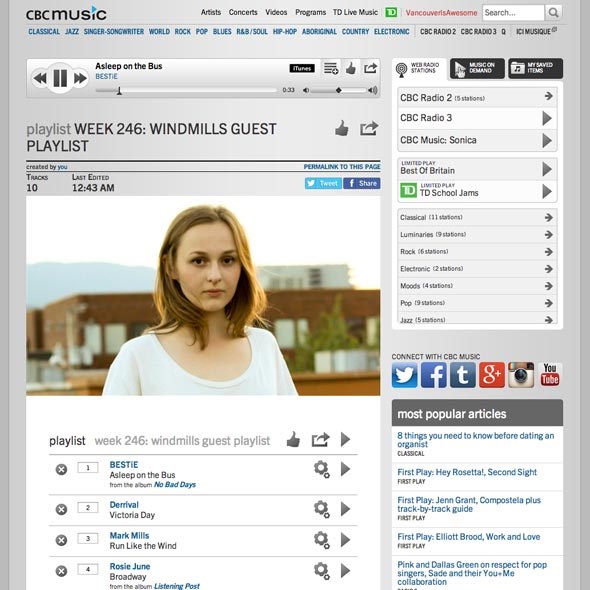Browse the Singer-Songwriter genre
590x590 pixels.
[114, 32]
